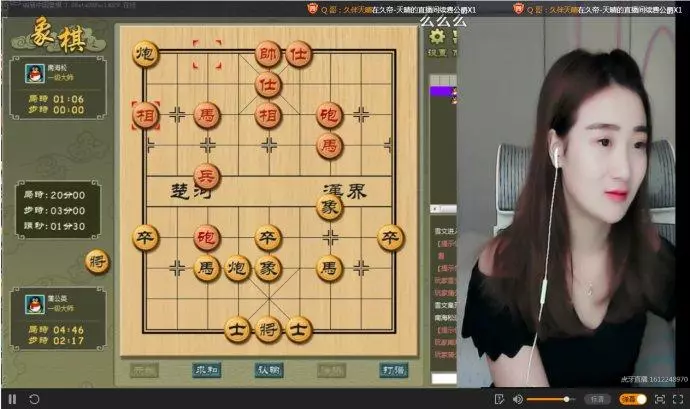Click the chat input field under move list
This screenshot has width=690, height=409.
pyautogui.click(x=444, y=378)
